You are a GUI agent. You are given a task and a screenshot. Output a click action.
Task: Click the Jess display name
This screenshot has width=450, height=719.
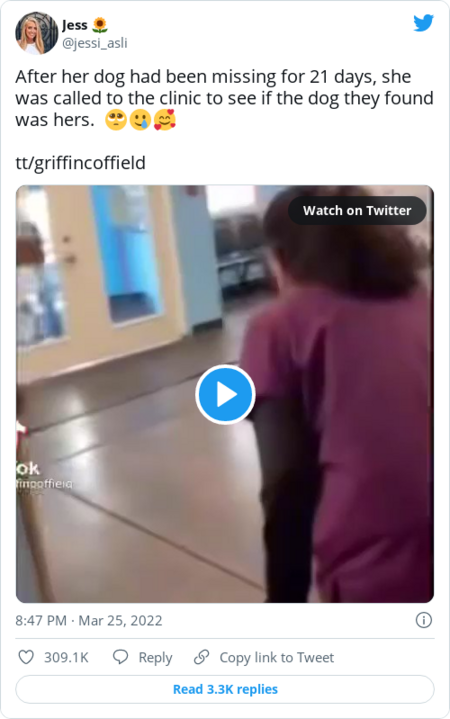click(75, 25)
